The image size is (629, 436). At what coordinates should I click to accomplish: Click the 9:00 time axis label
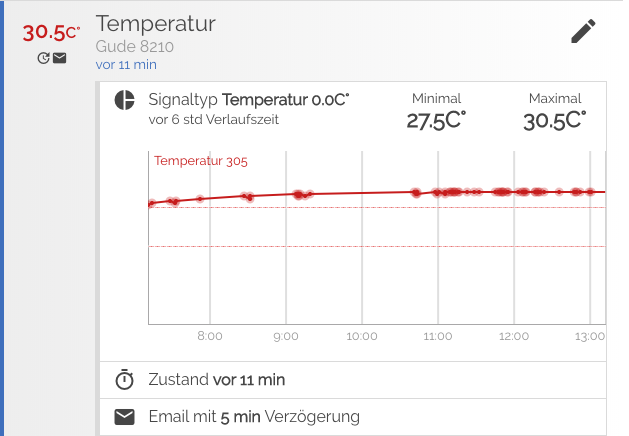click(x=286, y=336)
